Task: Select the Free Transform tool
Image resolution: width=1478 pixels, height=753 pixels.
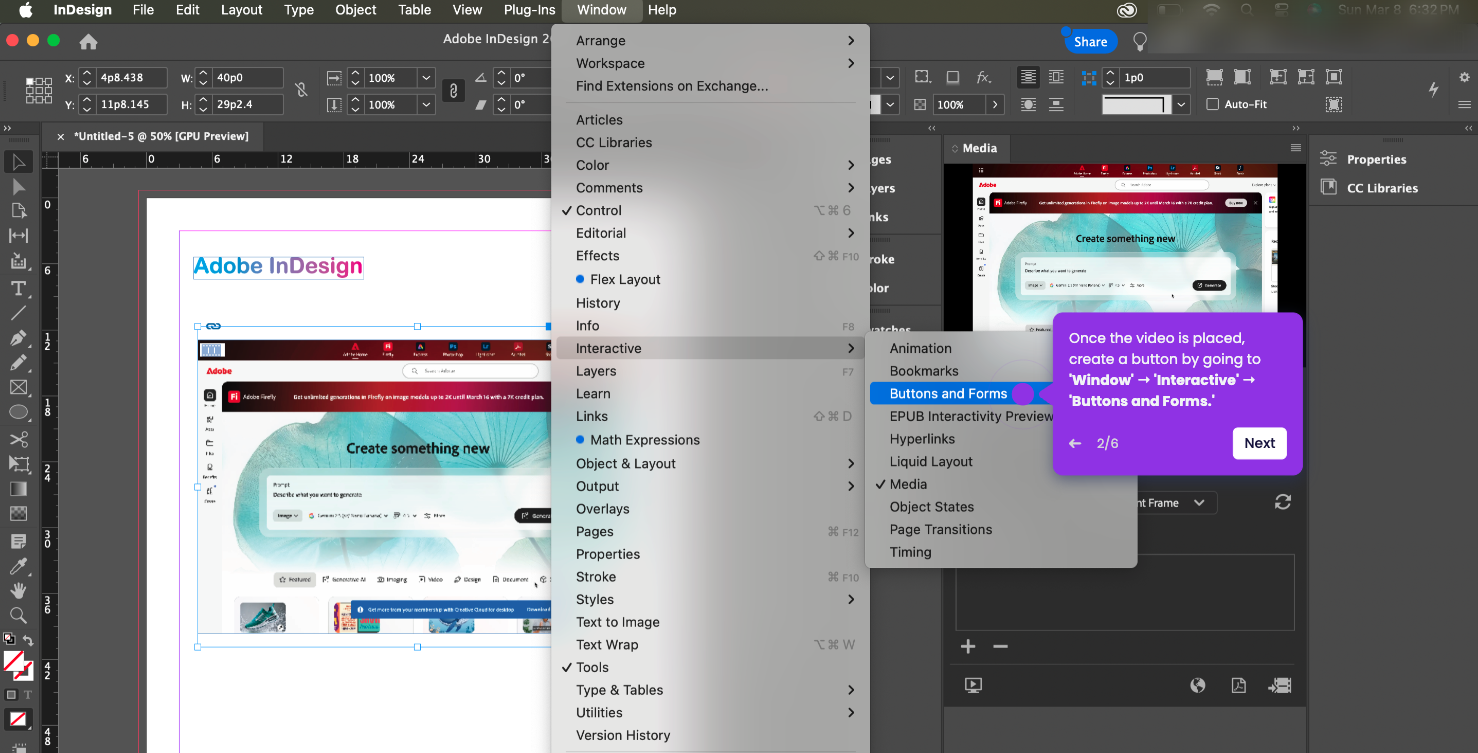Action: click(x=18, y=464)
